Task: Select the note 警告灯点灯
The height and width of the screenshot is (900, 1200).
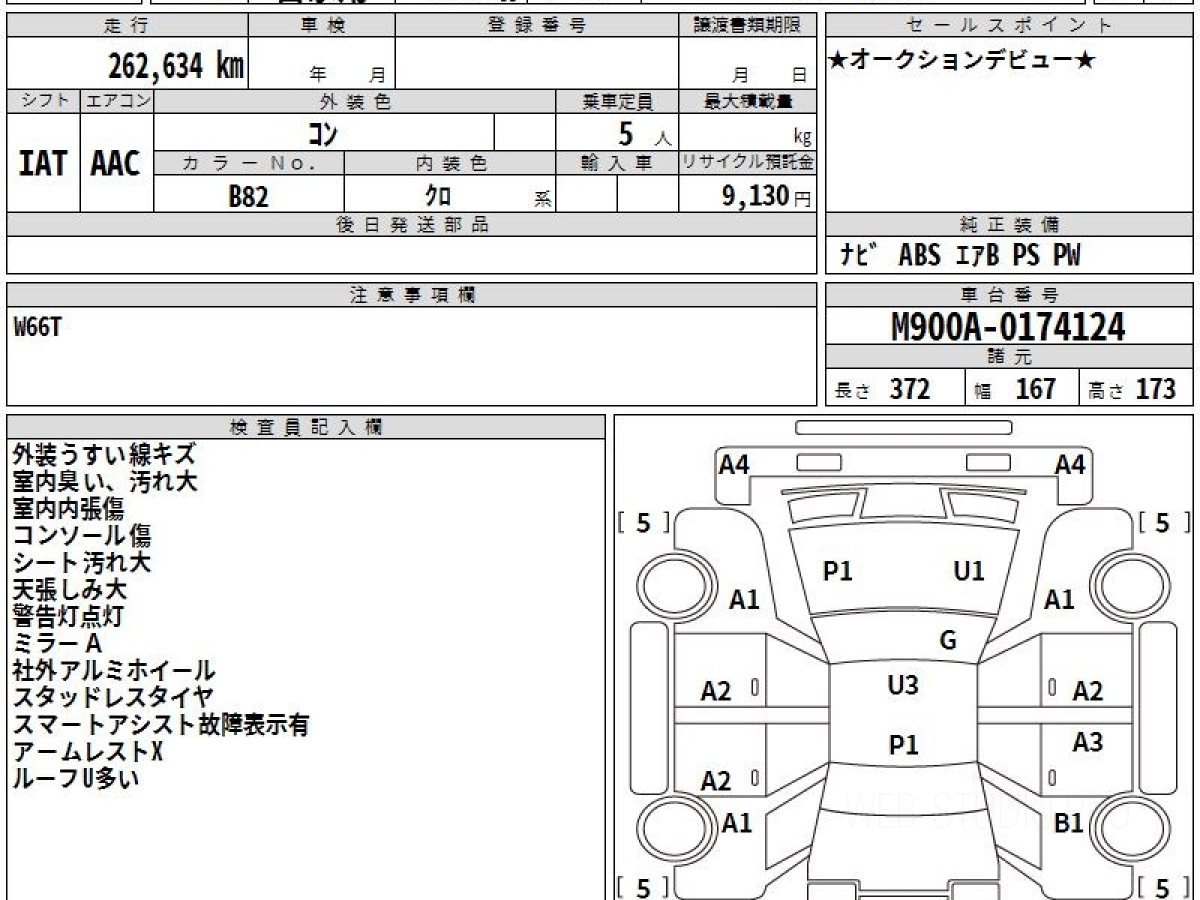Action: pos(68,617)
